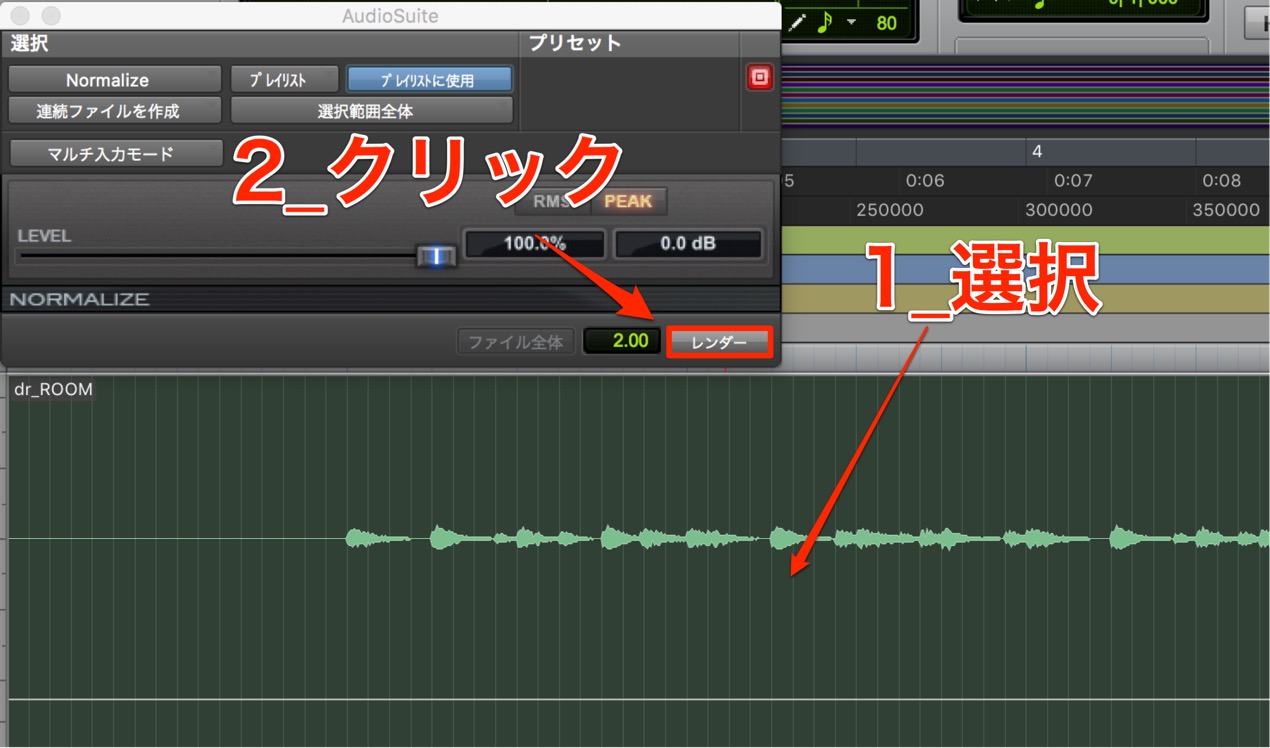Screen dimensions: 1270x748
Task: Click 300000 on the samples ruler
Action: pyautogui.click(x=1059, y=210)
